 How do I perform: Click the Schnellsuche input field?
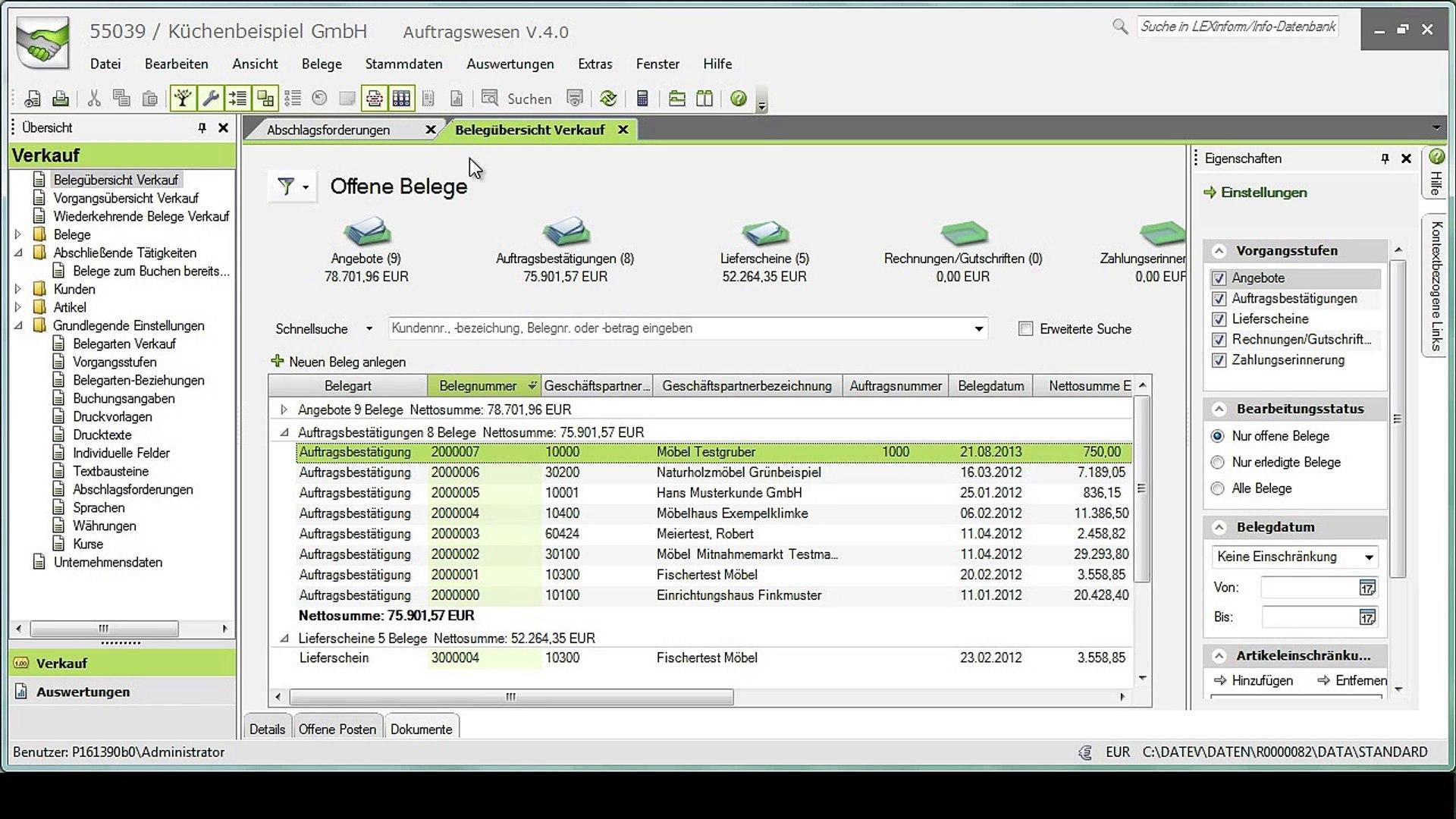click(679, 328)
